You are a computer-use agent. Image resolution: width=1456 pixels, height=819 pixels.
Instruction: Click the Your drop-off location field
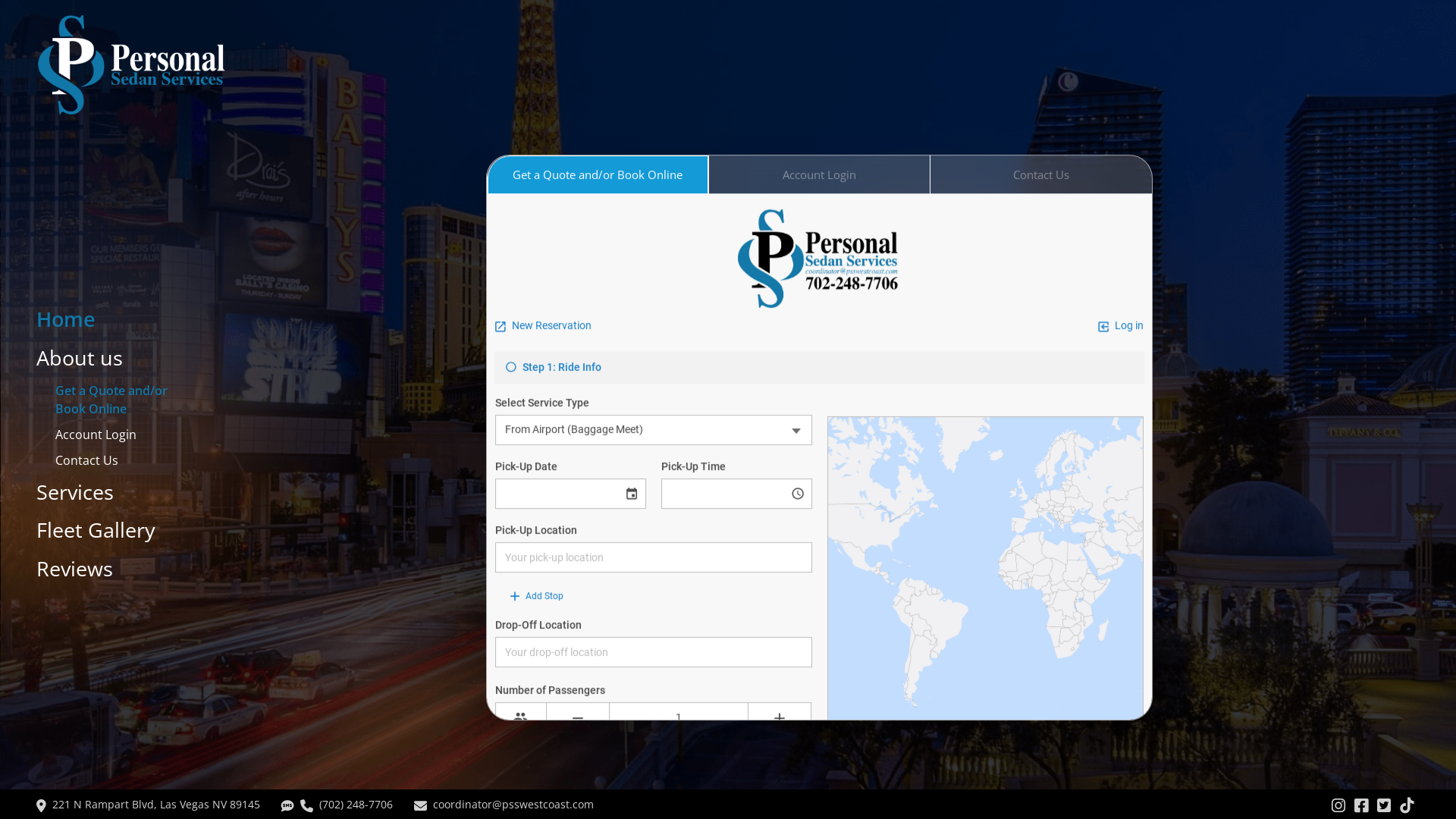point(653,652)
